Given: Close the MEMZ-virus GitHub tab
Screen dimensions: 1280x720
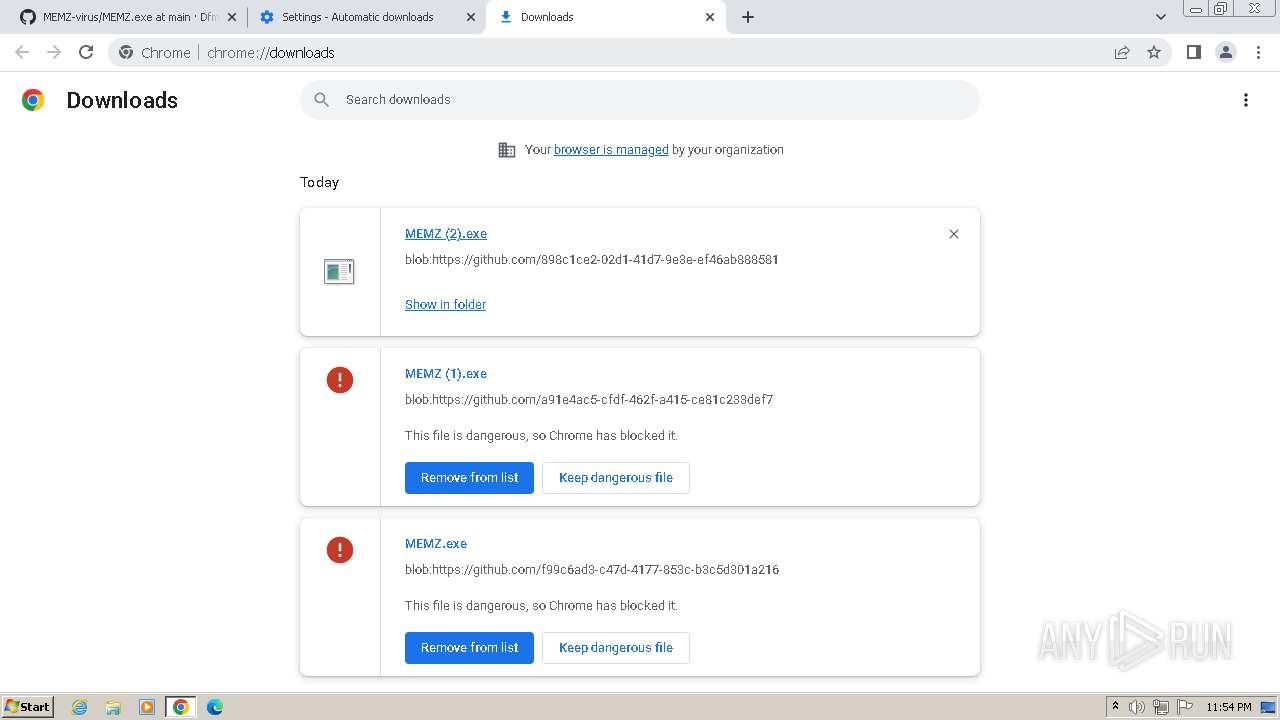Looking at the screenshot, I should point(232,17).
